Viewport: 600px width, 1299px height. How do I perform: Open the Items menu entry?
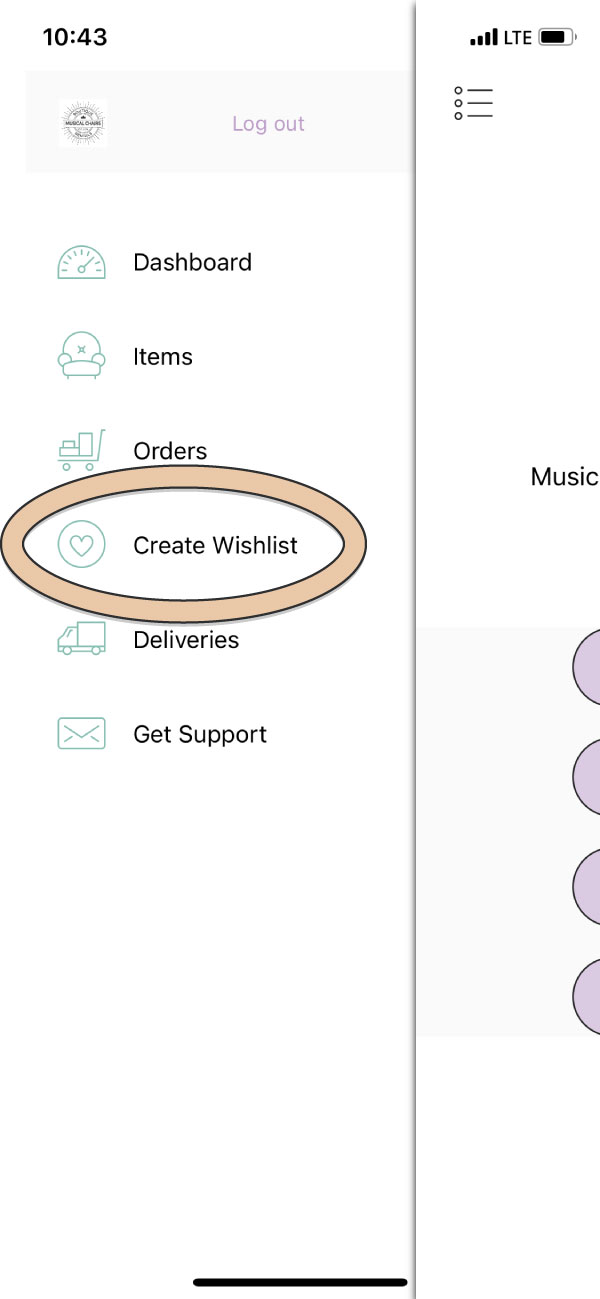pyautogui.click(x=163, y=357)
